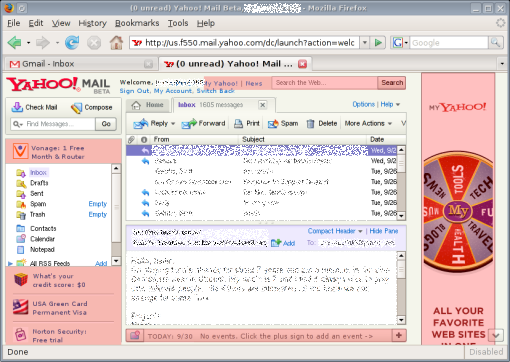Viewport: 510px width, 362px height.
Task: Empty the Spam folder
Action: [x=97, y=204]
